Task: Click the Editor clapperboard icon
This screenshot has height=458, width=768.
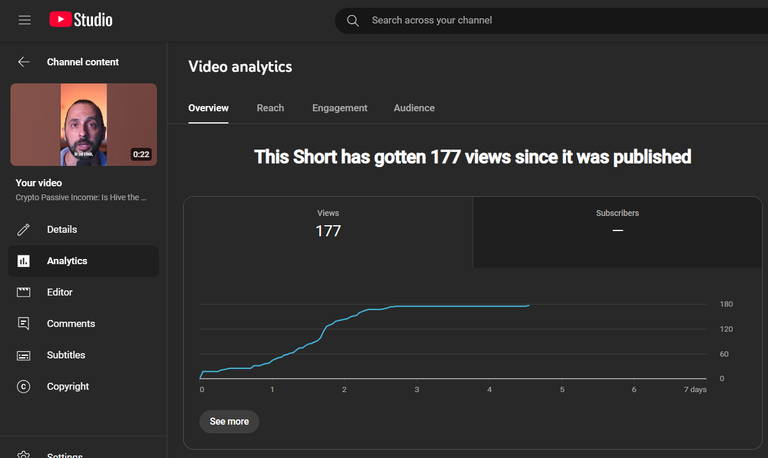Action: pos(24,292)
